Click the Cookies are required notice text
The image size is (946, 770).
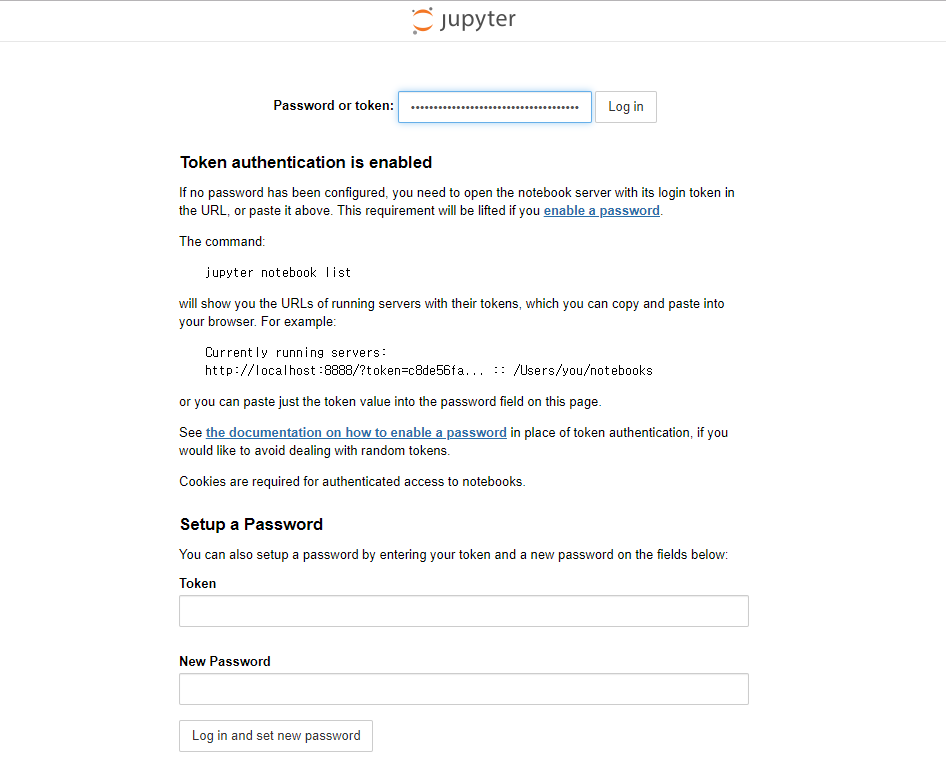tap(352, 482)
